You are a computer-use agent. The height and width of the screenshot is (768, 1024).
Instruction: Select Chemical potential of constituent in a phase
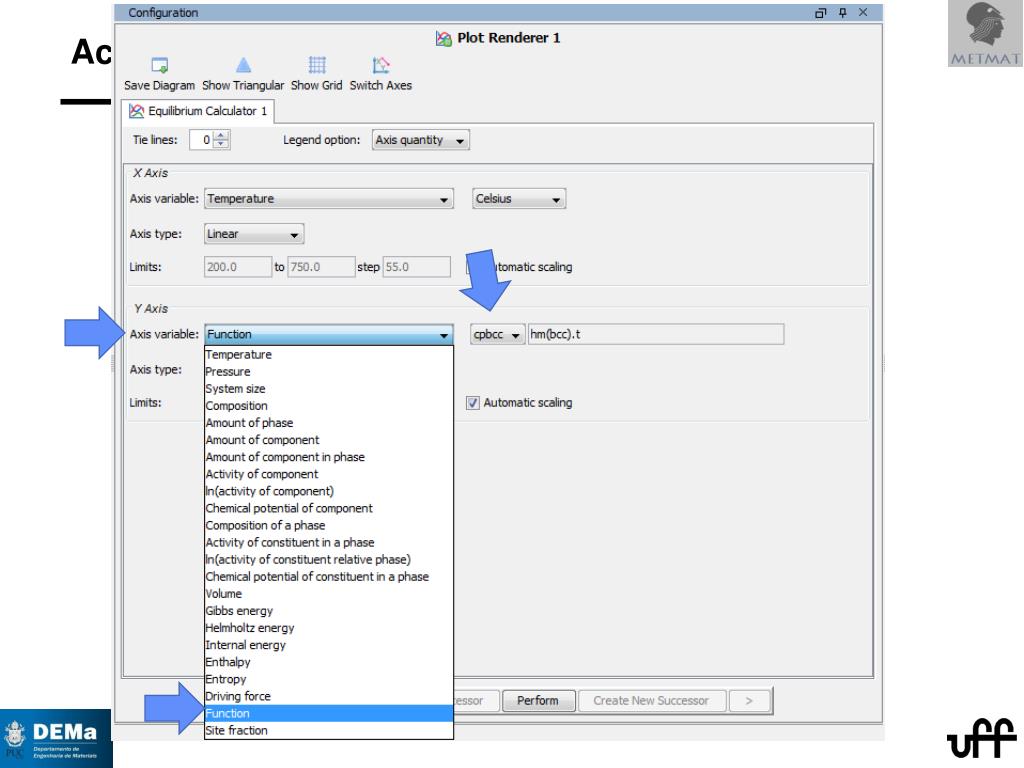point(328,577)
